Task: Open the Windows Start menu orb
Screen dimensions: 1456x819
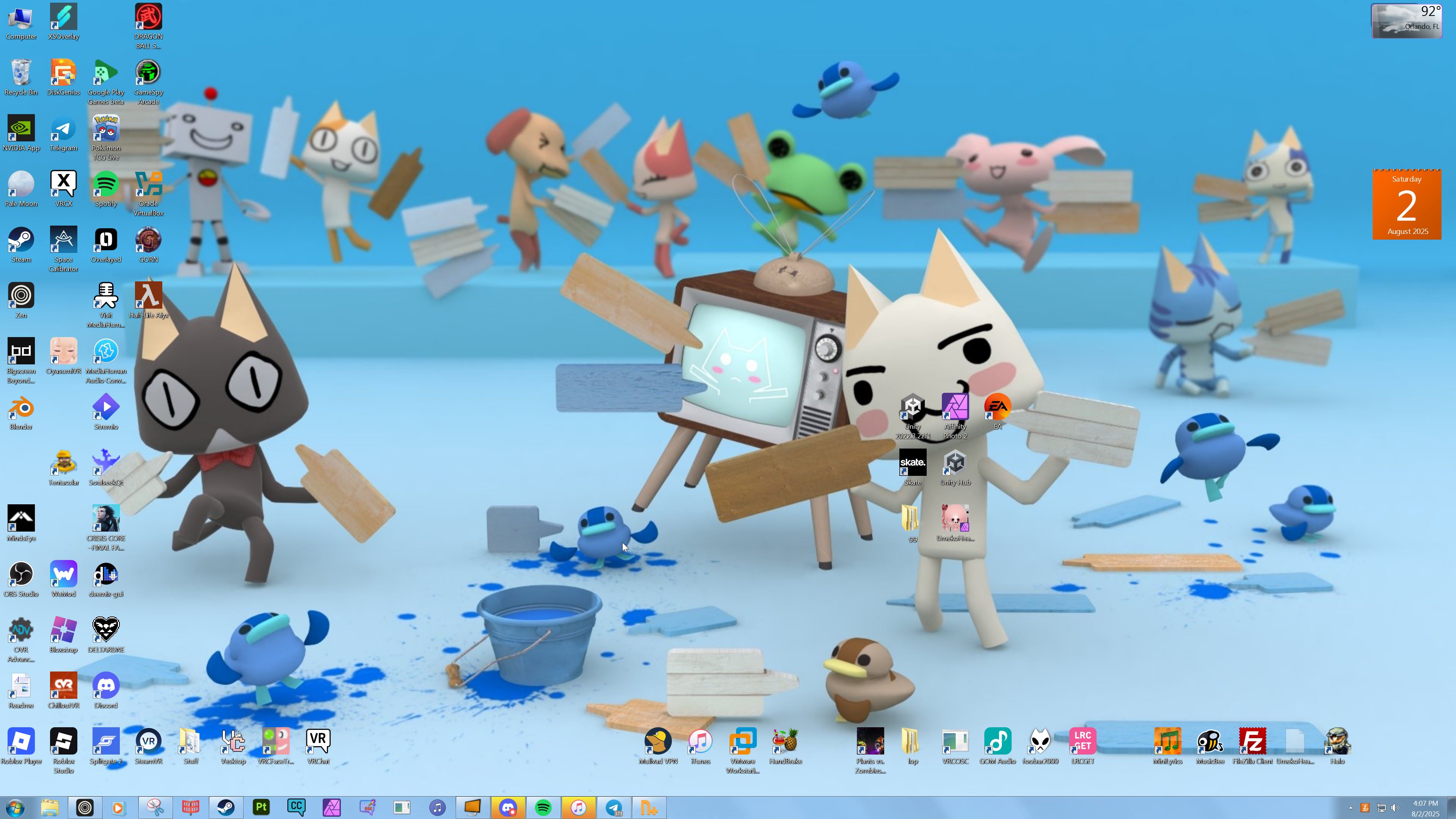Action: tap(15, 807)
